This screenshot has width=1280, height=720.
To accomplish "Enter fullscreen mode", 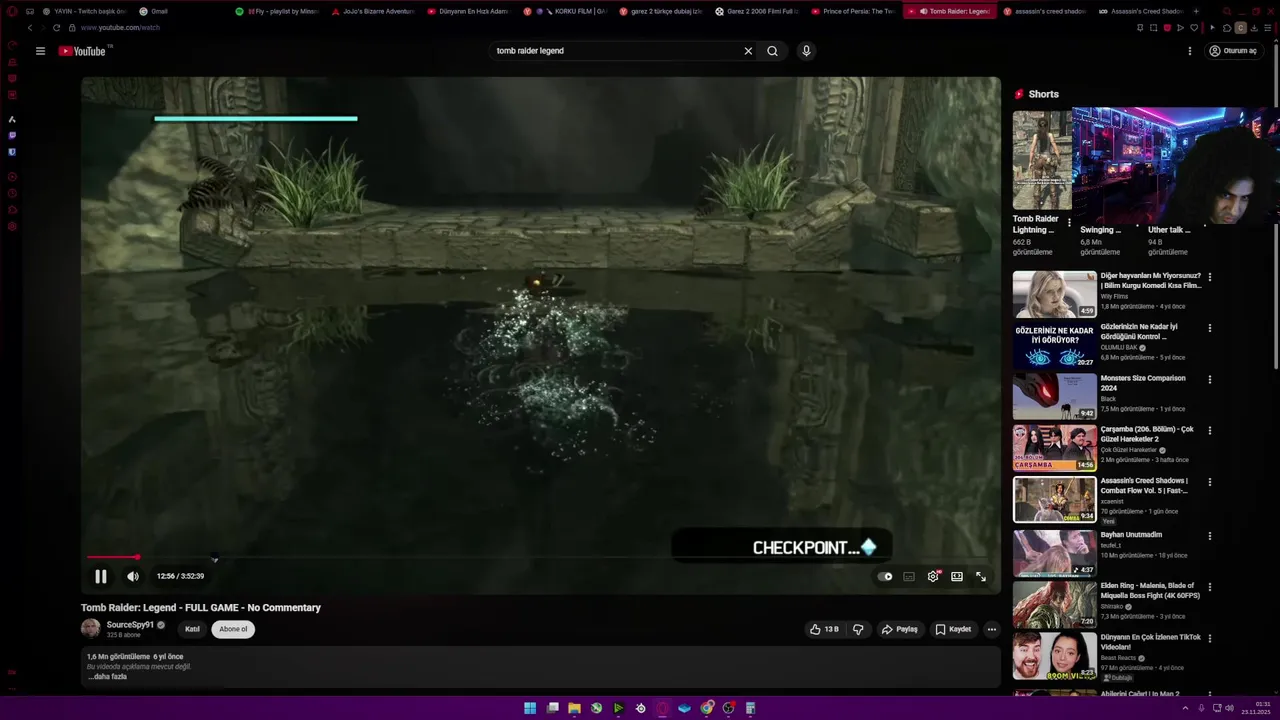I will pyautogui.click(x=981, y=576).
